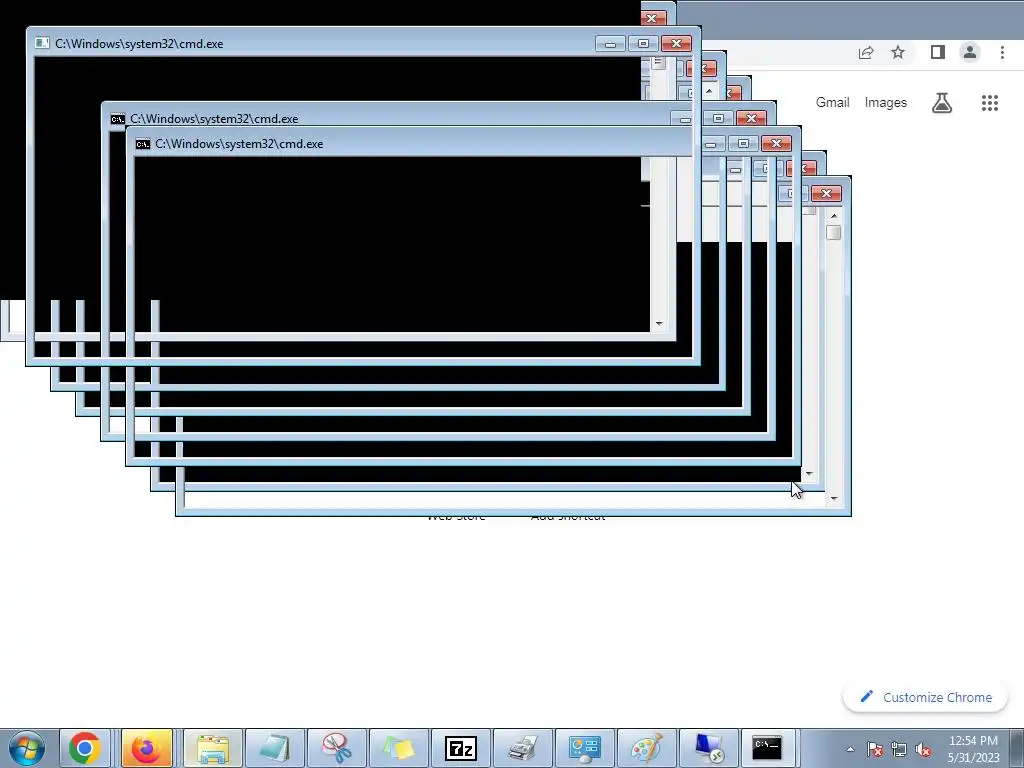The height and width of the screenshot is (768, 1024).
Task: Maximize the top cmd.exe window
Action: pyautogui.click(x=643, y=44)
